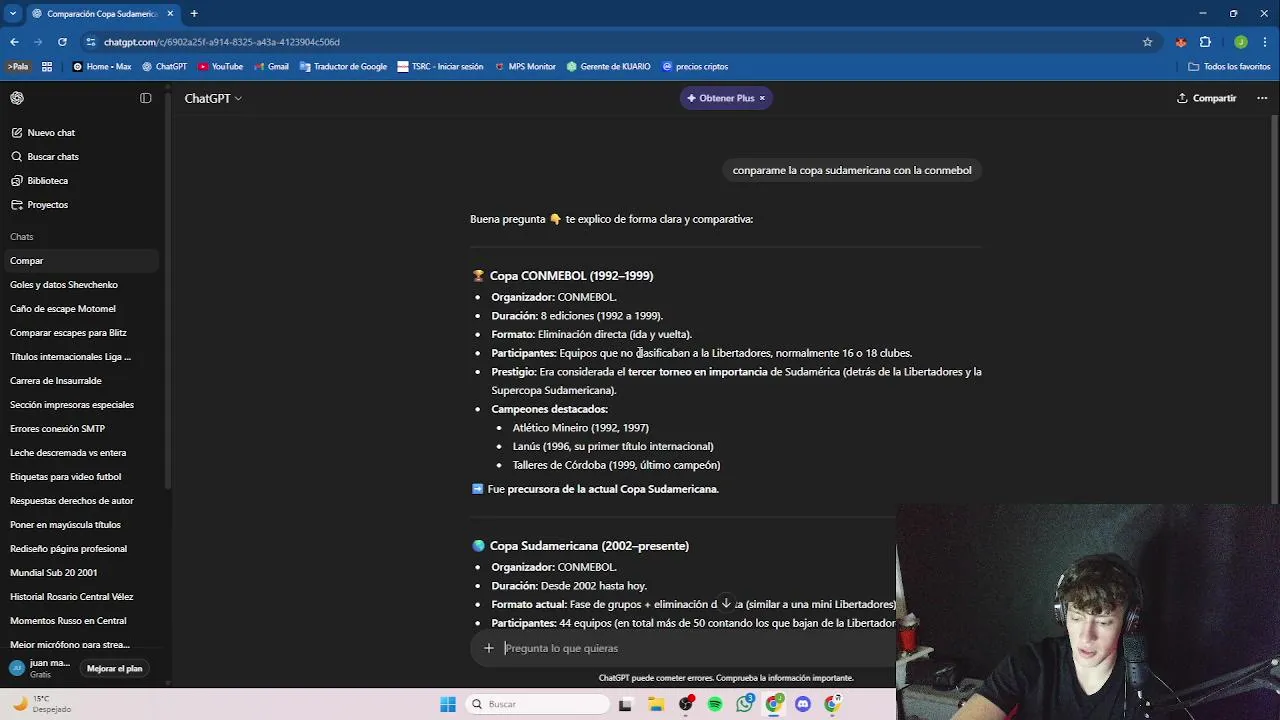The height and width of the screenshot is (720, 1280).
Task: Open the MPS Monitor bookmark
Action: (x=524, y=67)
